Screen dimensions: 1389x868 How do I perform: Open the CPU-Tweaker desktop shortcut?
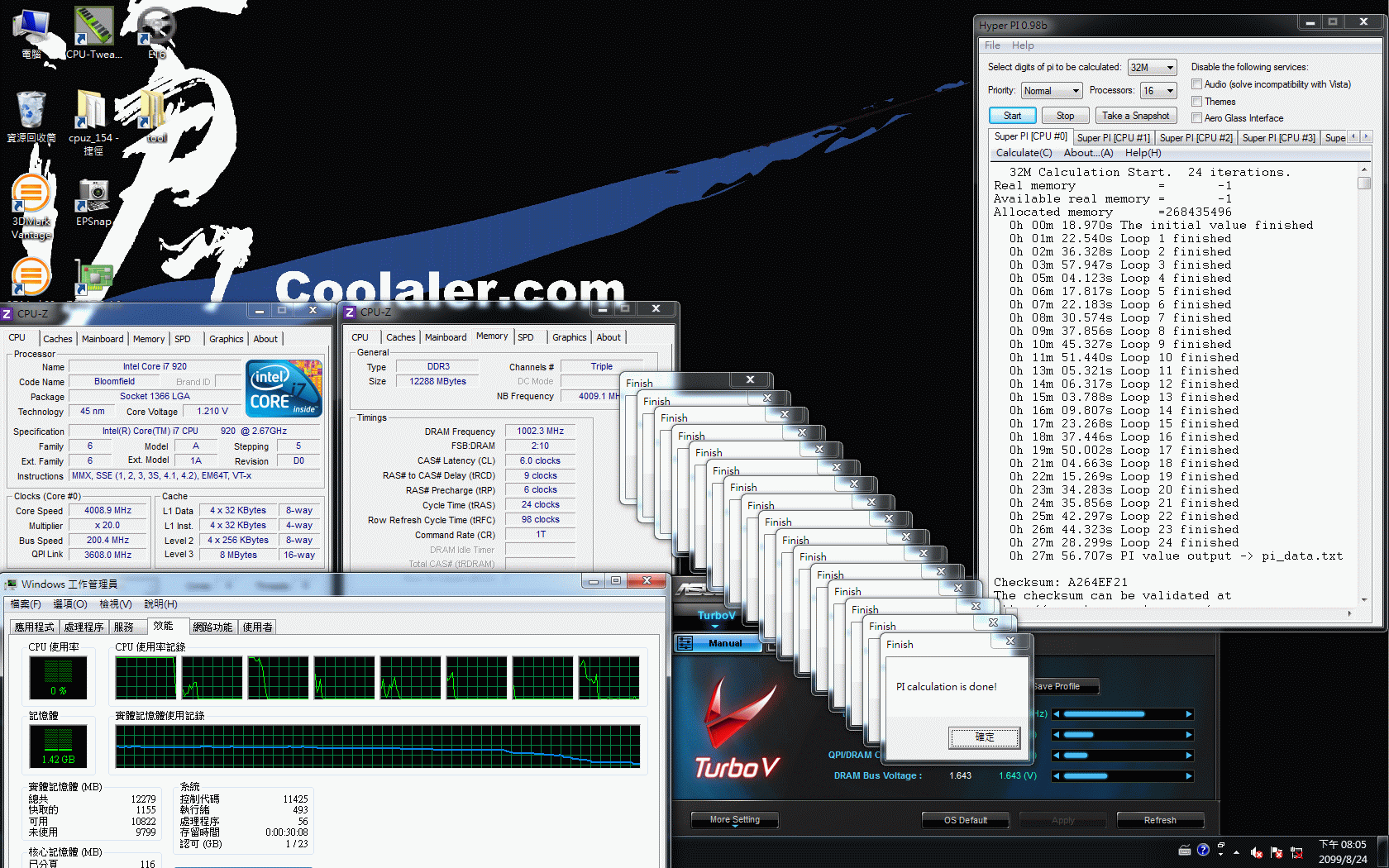(93, 33)
